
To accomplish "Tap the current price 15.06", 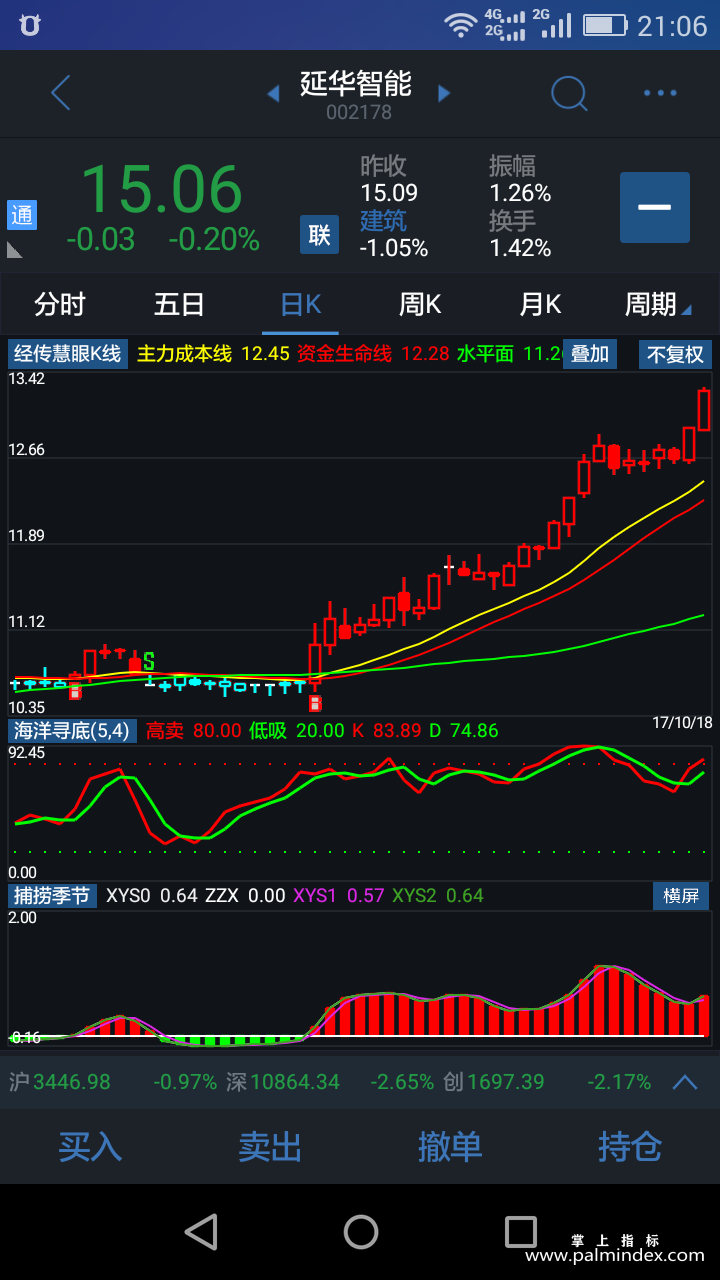I will 162,189.
